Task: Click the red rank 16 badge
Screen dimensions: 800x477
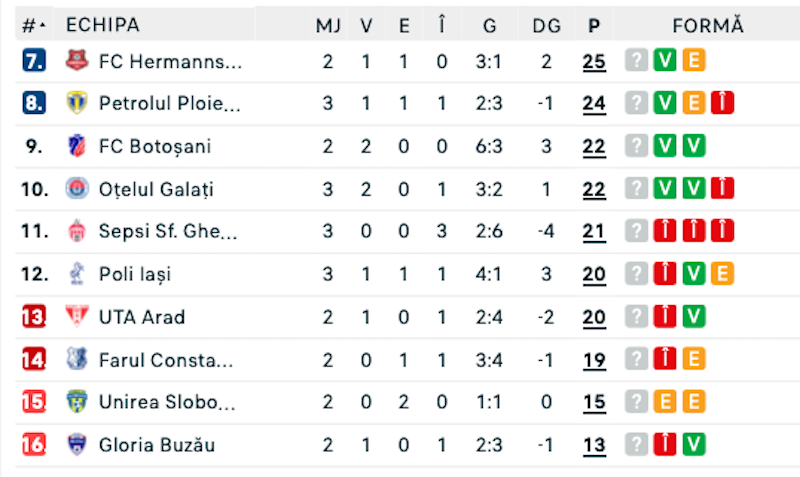Action: [34, 444]
